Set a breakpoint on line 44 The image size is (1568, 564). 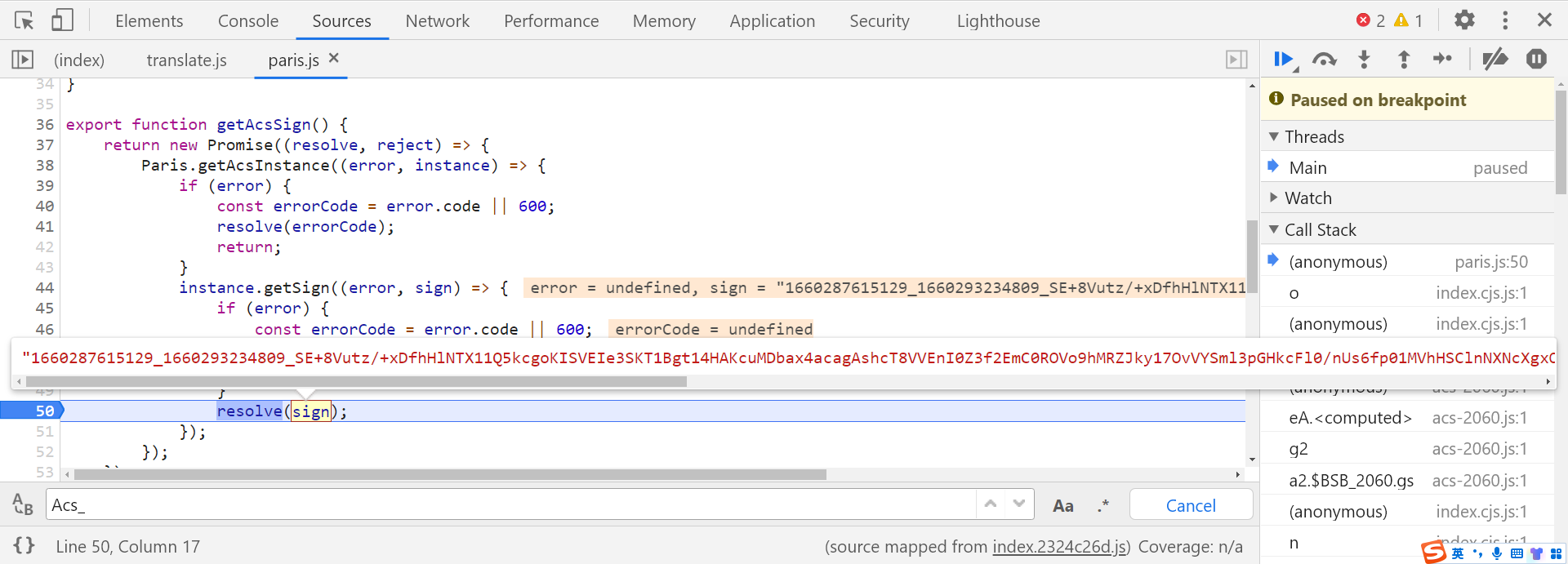[x=44, y=287]
